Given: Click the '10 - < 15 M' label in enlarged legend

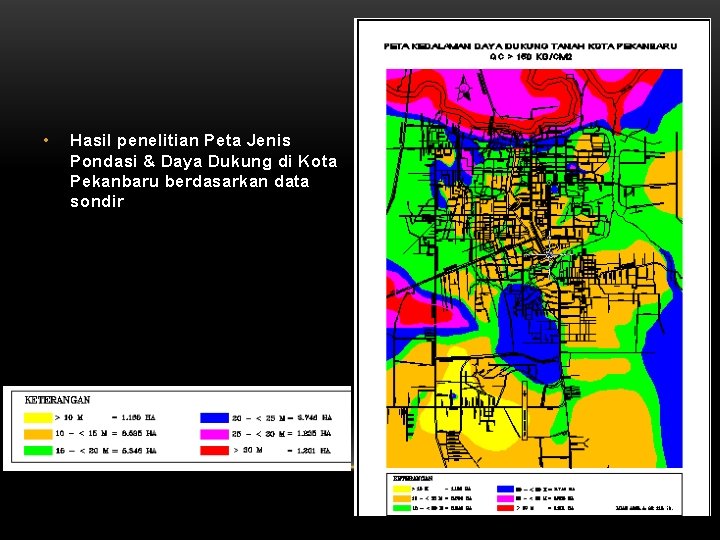Looking at the screenshot, I should (80, 433).
